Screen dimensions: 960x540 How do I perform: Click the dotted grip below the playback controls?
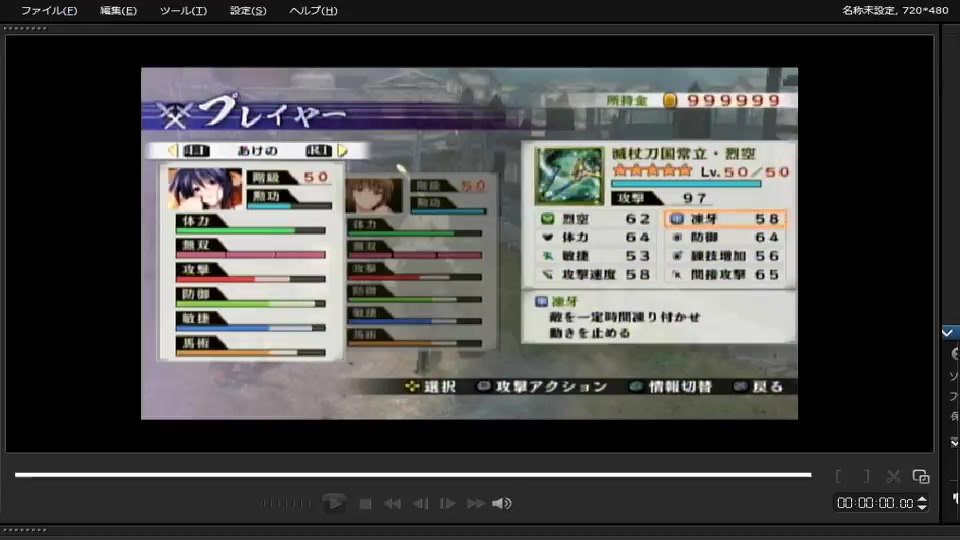tap(25, 530)
